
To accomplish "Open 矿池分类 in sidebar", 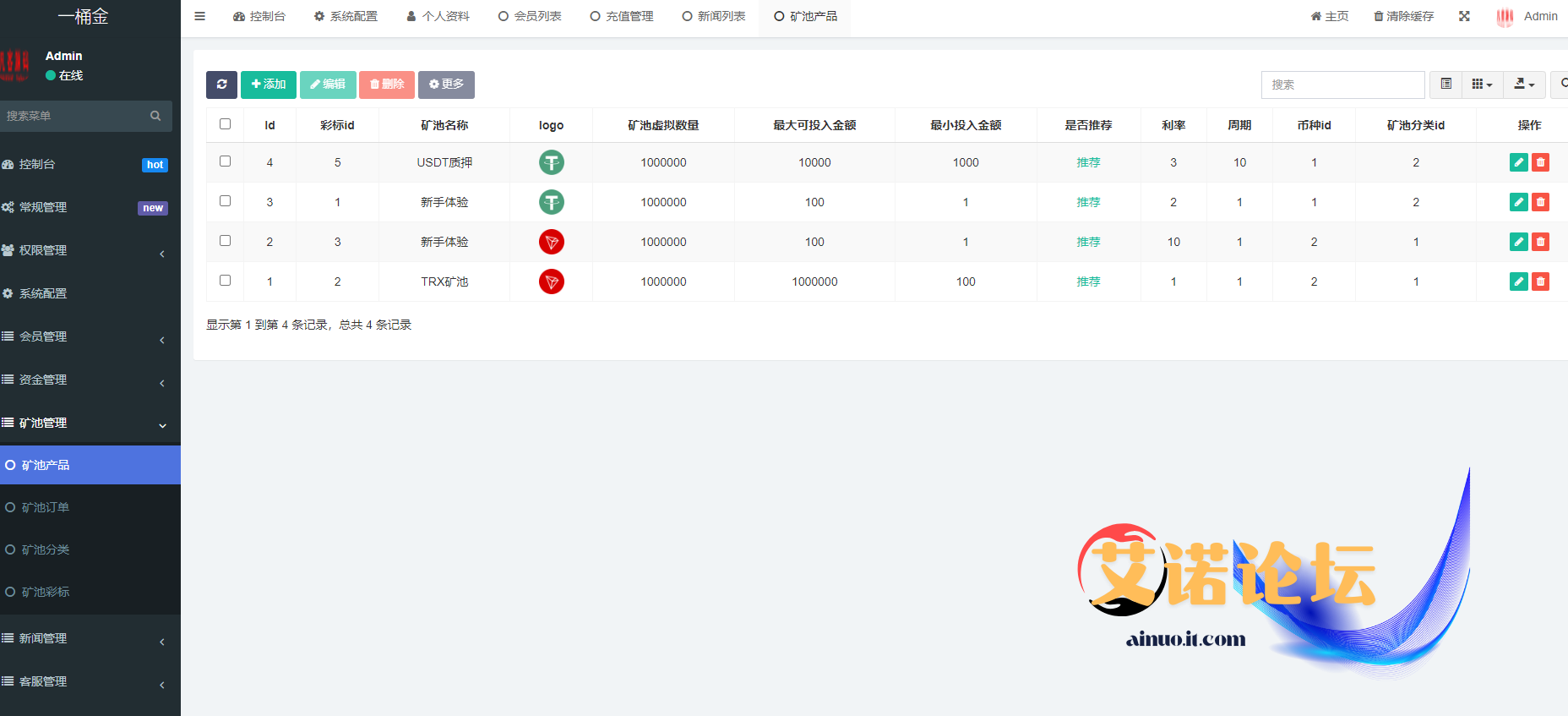I will 90,549.
